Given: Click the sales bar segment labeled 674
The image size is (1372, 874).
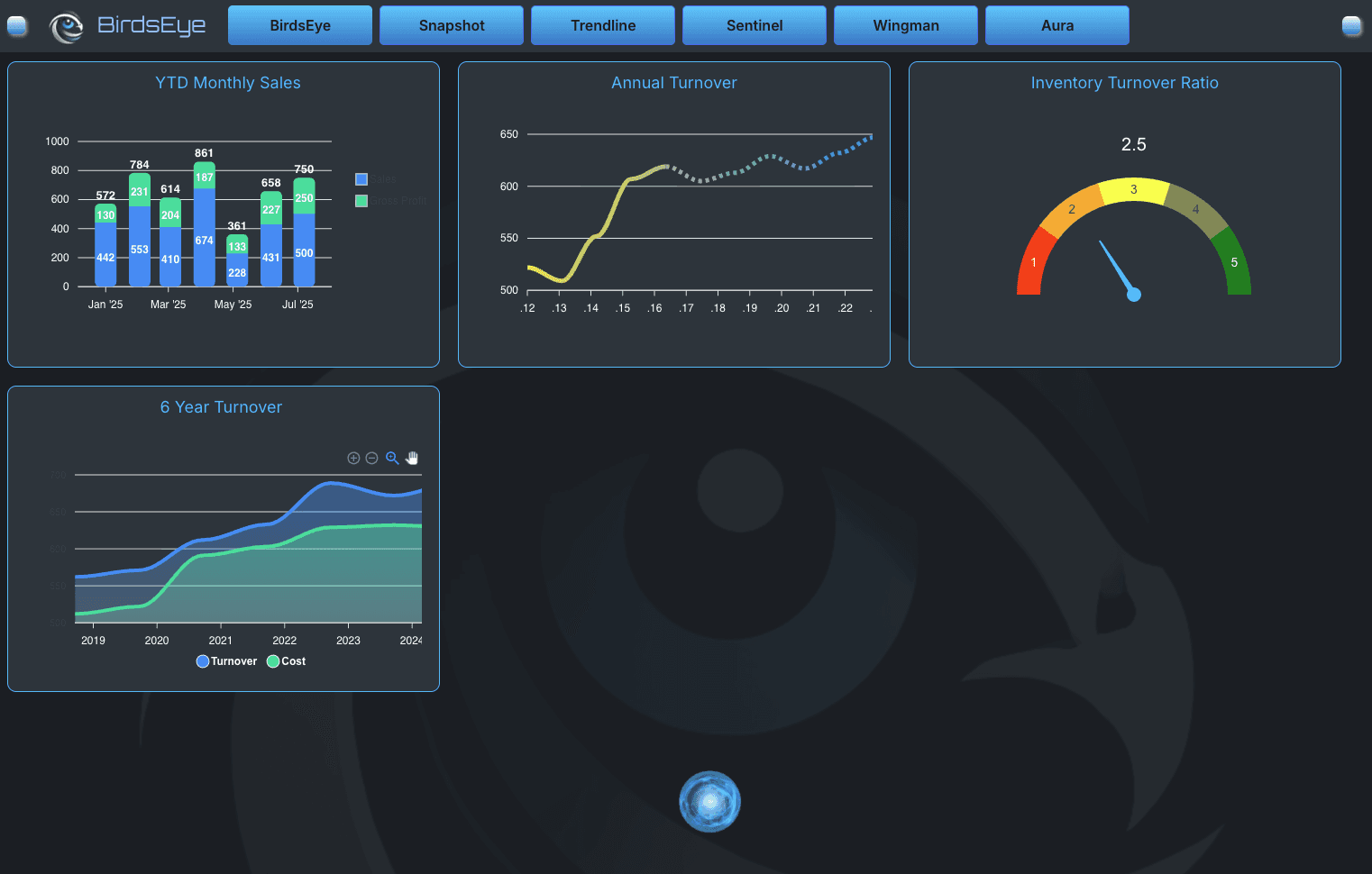Looking at the screenshot, I should point(205,238).
